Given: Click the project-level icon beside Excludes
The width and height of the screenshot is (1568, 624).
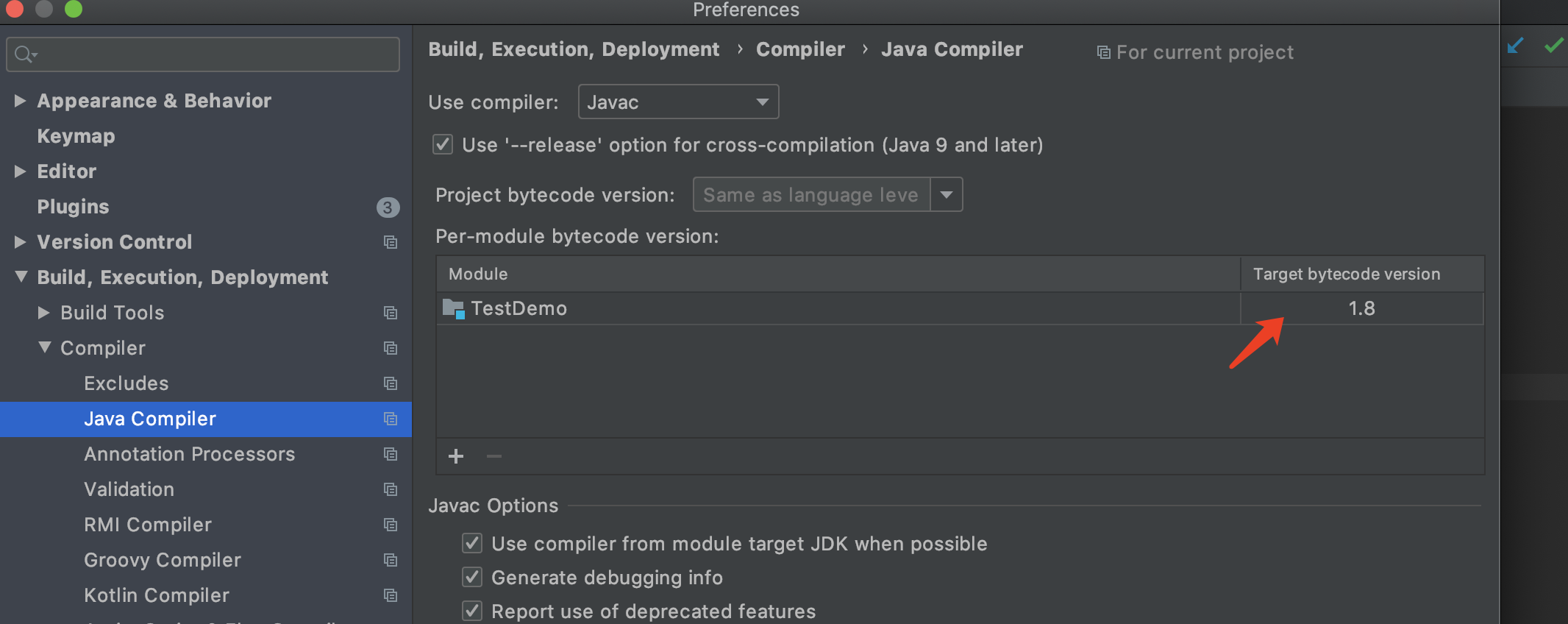Looking at the screenshot, I should [391, 383].
